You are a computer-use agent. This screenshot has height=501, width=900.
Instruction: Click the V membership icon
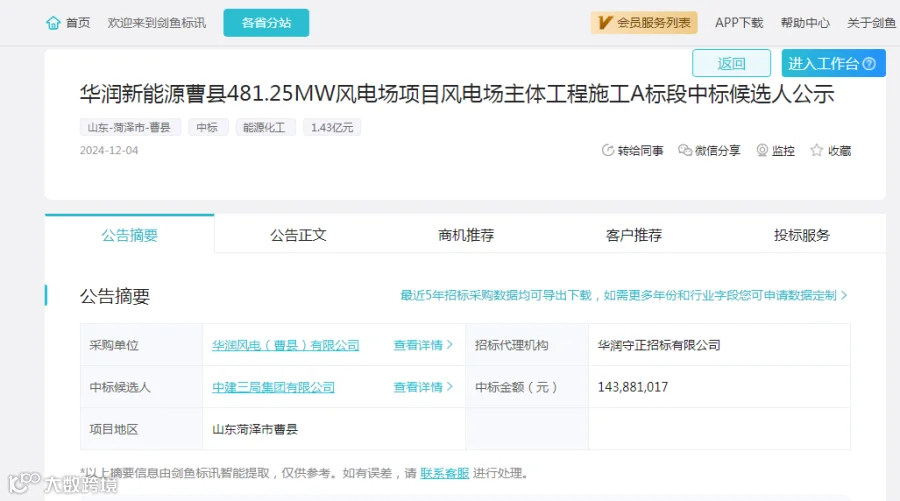[x=604, y=23]
